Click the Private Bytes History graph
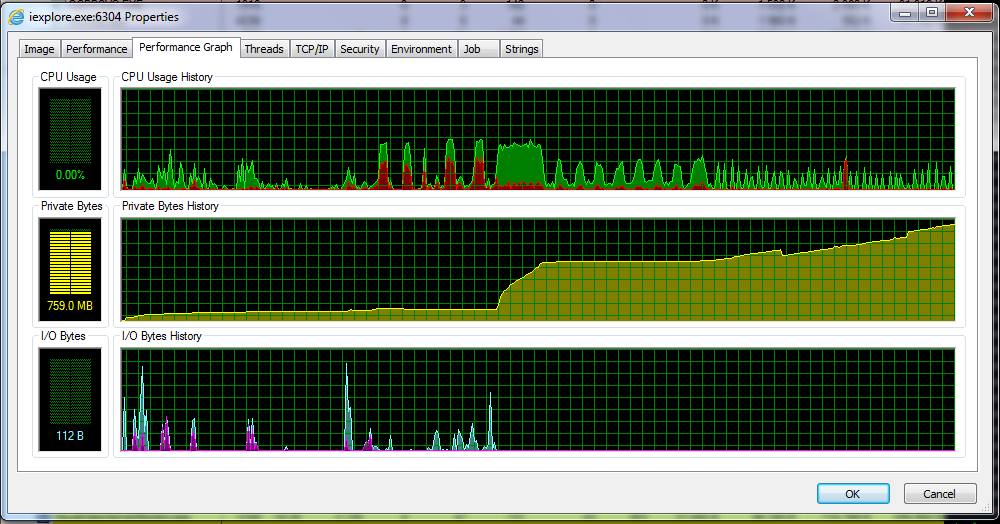The image size is (1000, 524). coord(538,269)
